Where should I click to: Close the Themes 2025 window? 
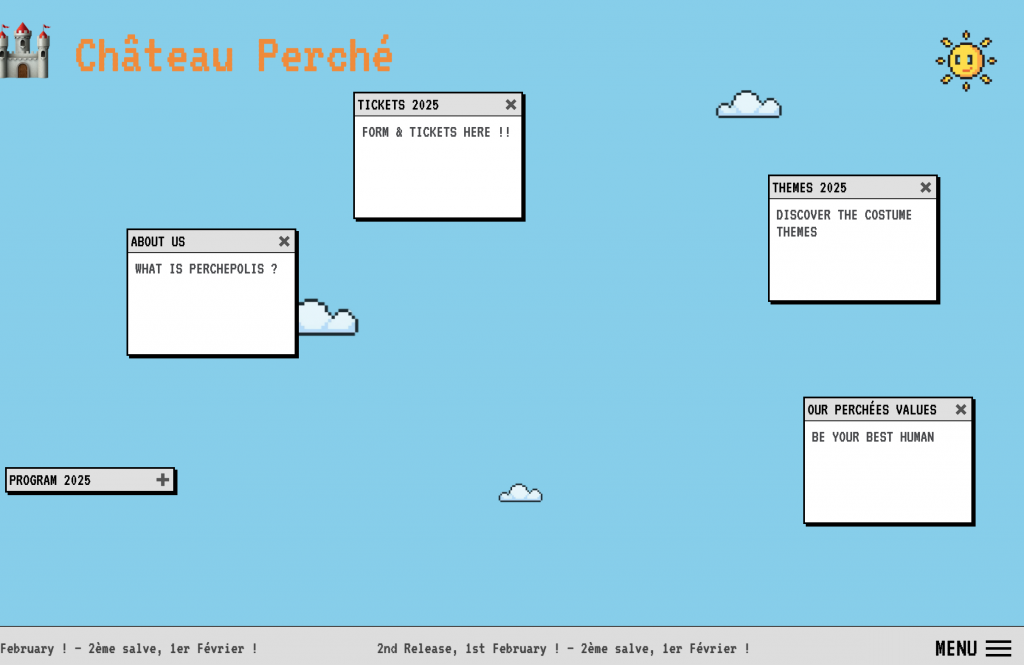coord(925,187)
